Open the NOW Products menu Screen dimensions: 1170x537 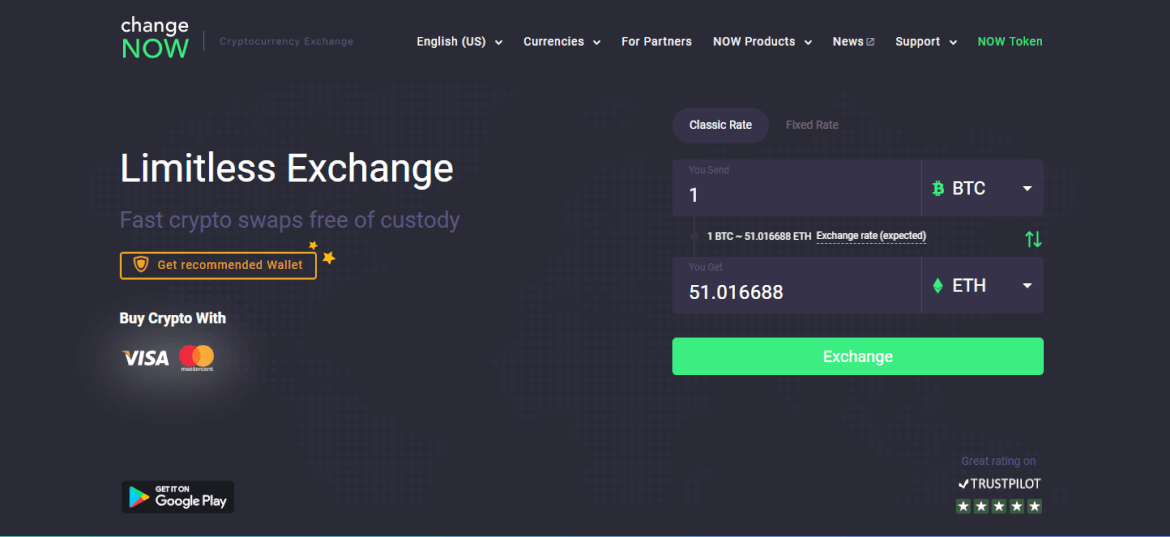click(x=762, y=42)
